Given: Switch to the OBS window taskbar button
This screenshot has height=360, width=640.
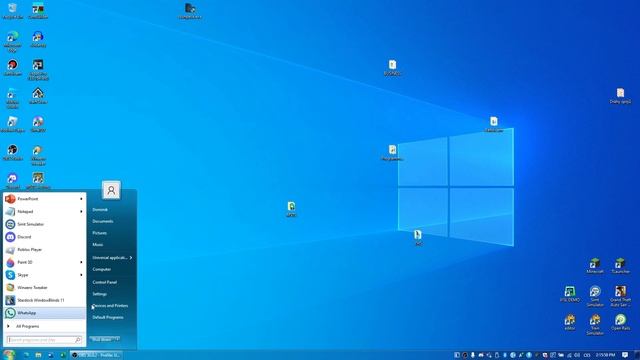Looking at the screenshot, I should 96,355.
